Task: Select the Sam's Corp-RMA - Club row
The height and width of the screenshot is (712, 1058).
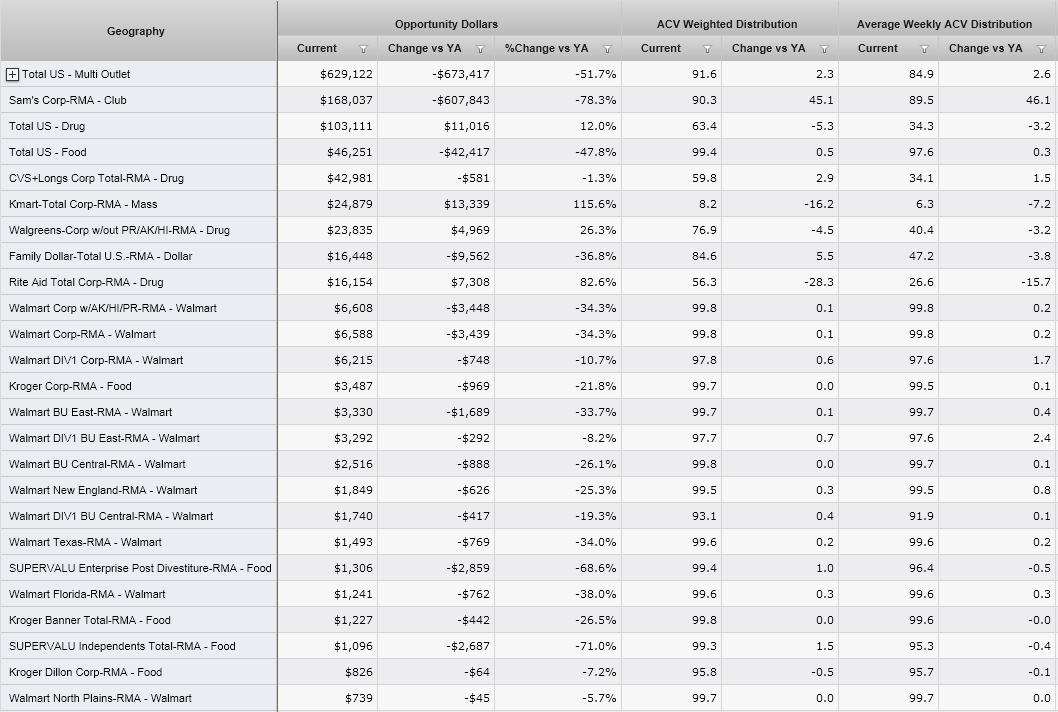Action: point(68,100)
